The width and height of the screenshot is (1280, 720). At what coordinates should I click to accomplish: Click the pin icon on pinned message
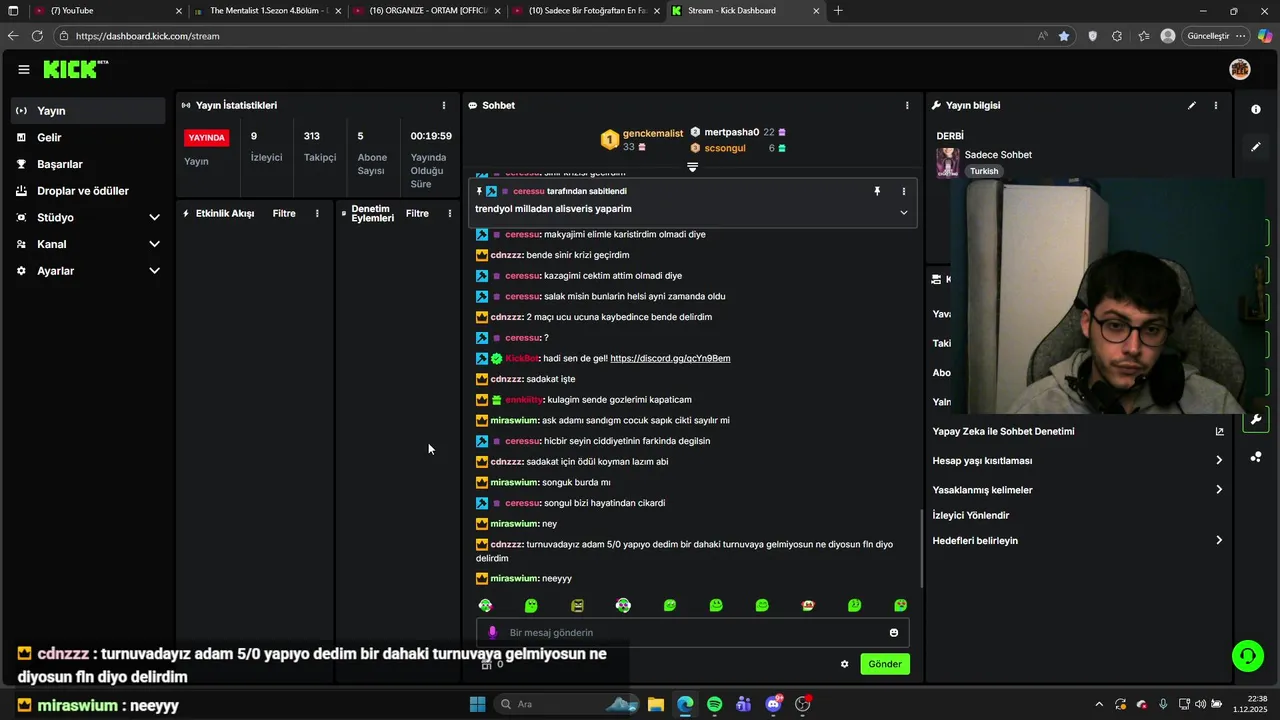(877, 191)
